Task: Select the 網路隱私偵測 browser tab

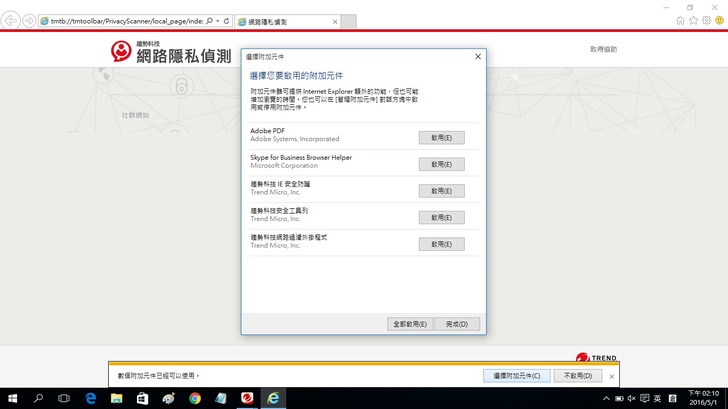Action: [285, 21]
